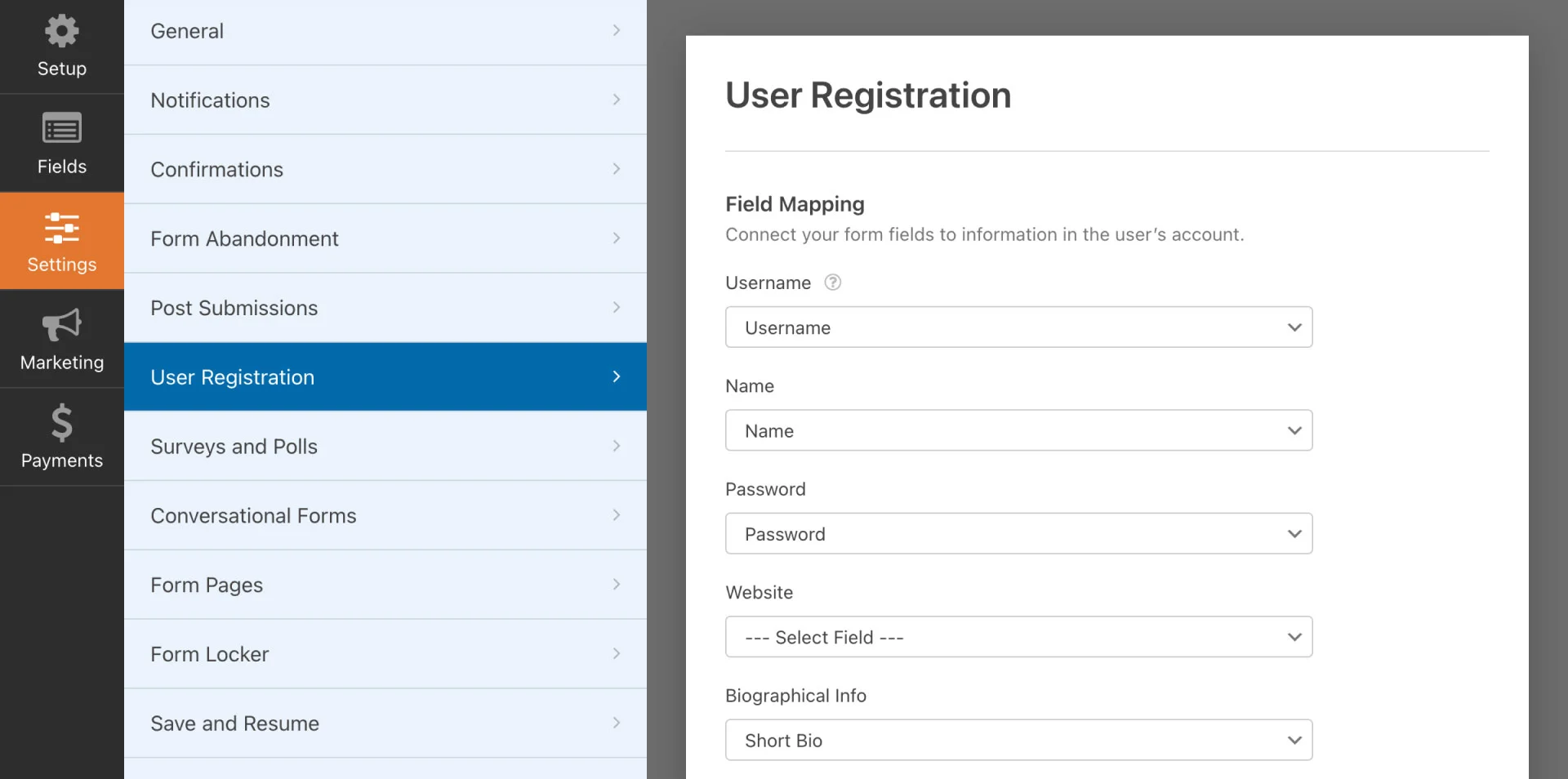
Task: Click the Username help question icon
Action: point(832,283)
